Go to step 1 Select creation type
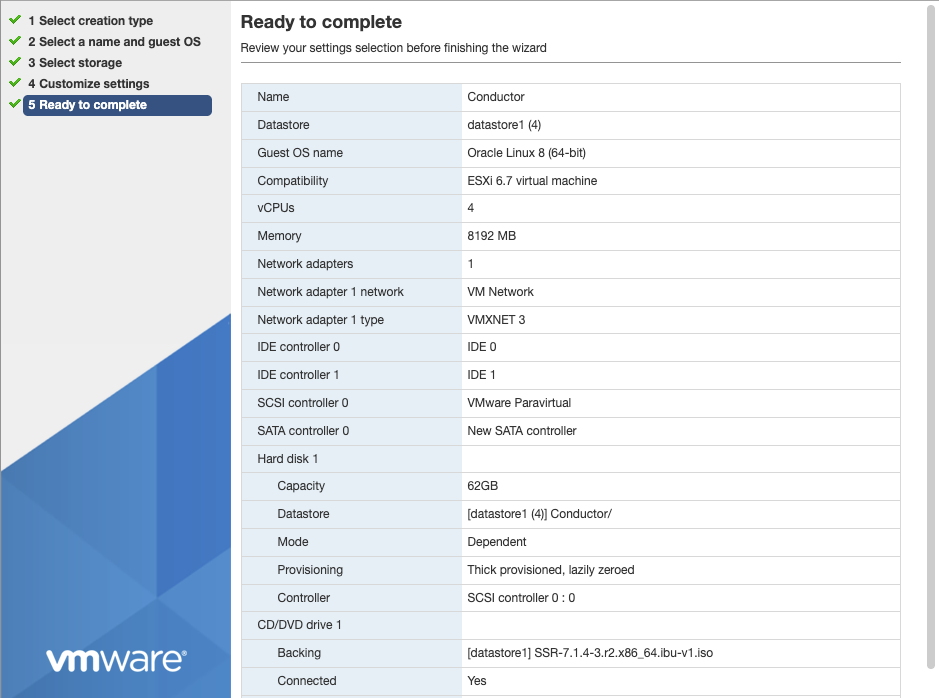The image size is (939, 698). coord(90,21)
